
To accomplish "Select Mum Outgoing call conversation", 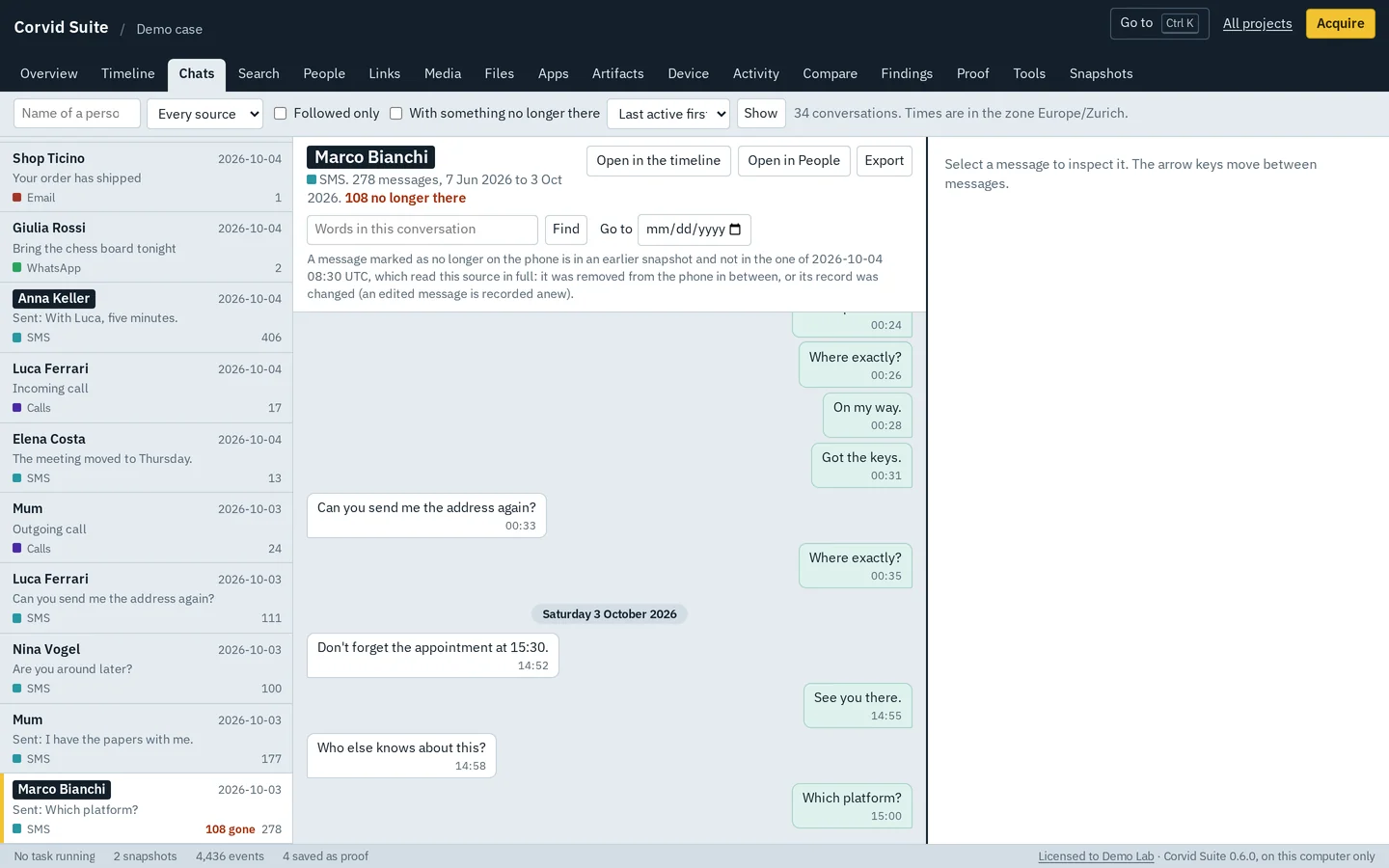I will (147, 529).
